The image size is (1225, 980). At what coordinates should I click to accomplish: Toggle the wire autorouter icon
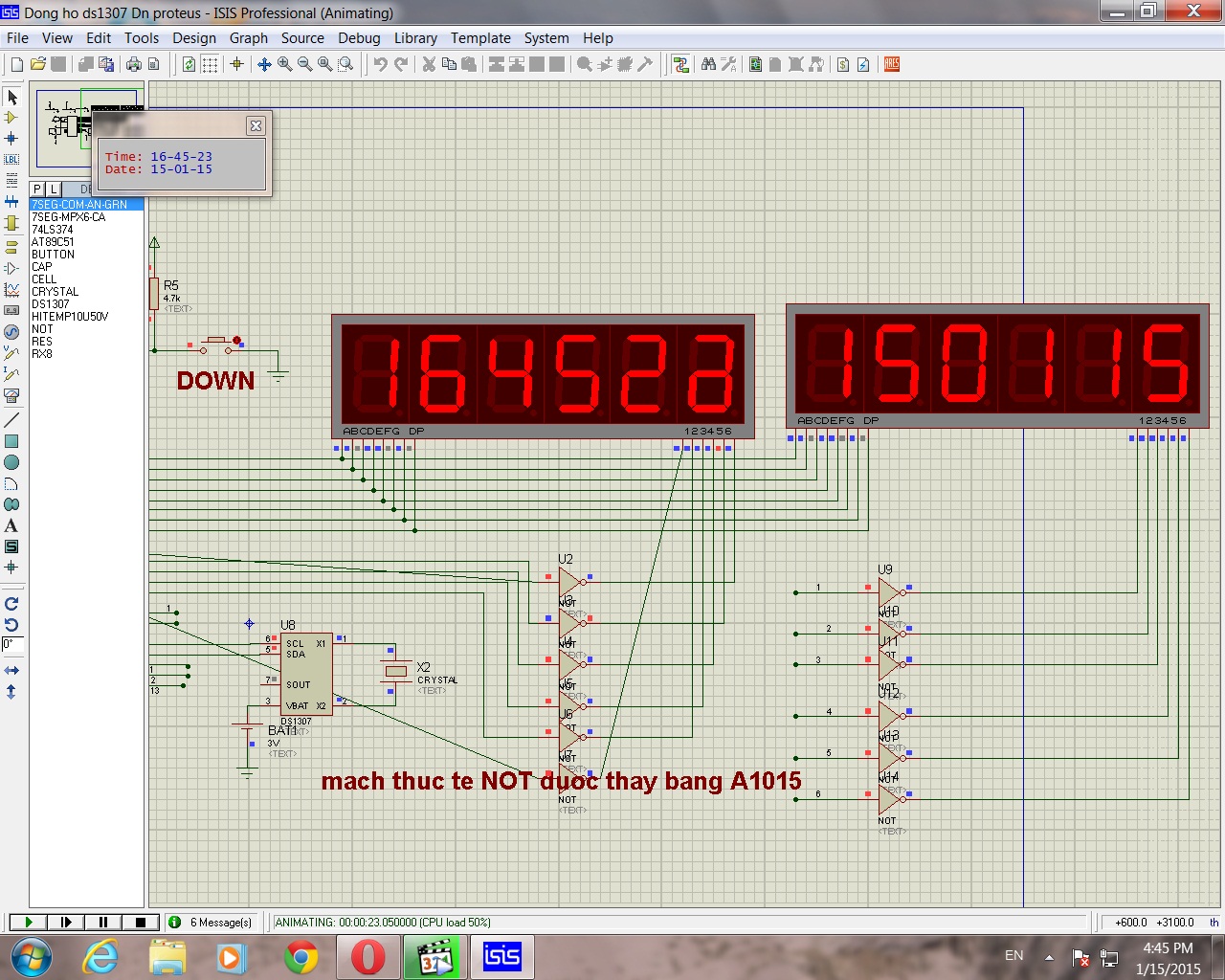680,64
